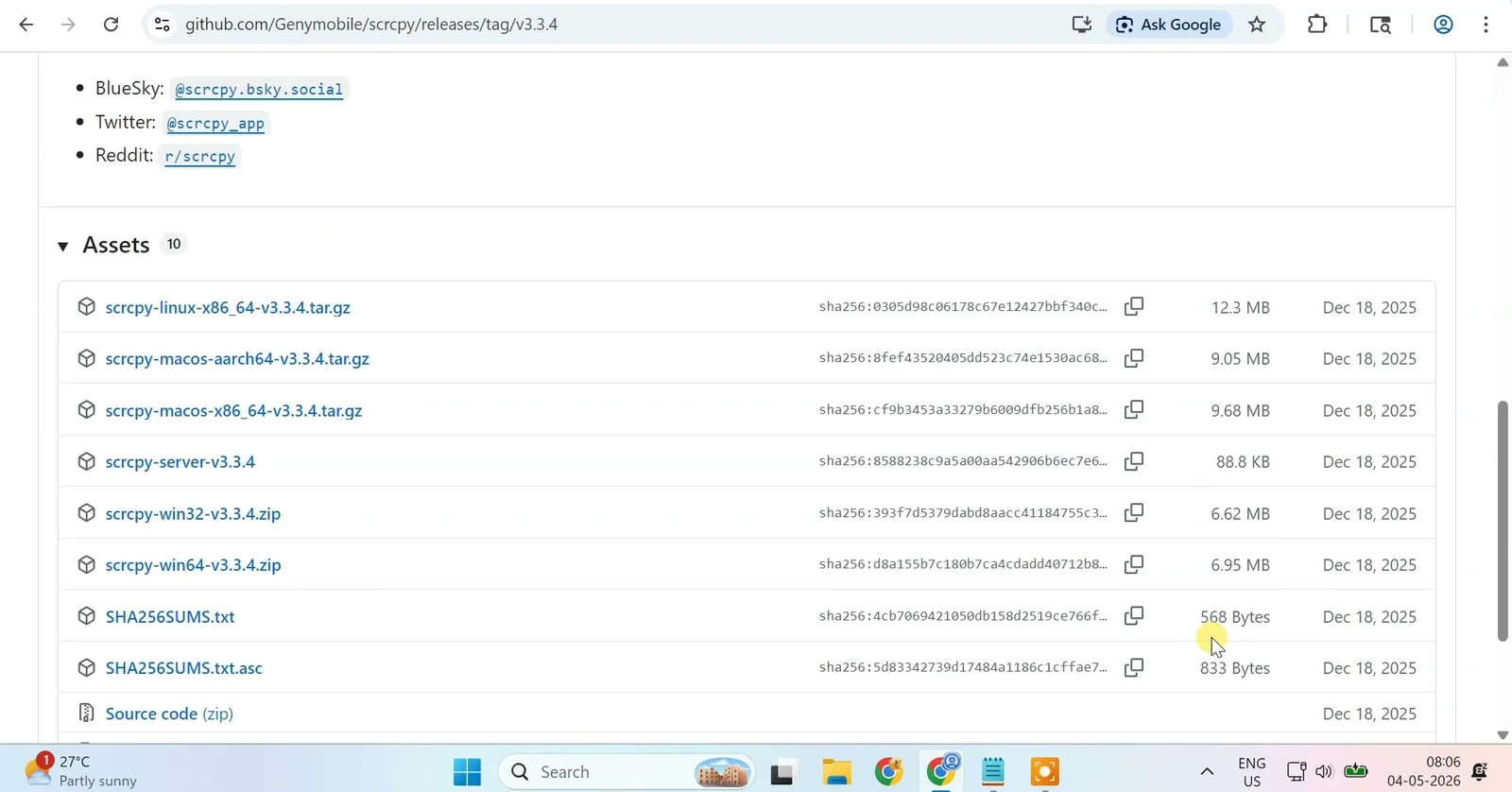1512x792 pixels.
Task: Open the clock showing 08:06
Action: pyautogui.click(x=1424, y=772)
